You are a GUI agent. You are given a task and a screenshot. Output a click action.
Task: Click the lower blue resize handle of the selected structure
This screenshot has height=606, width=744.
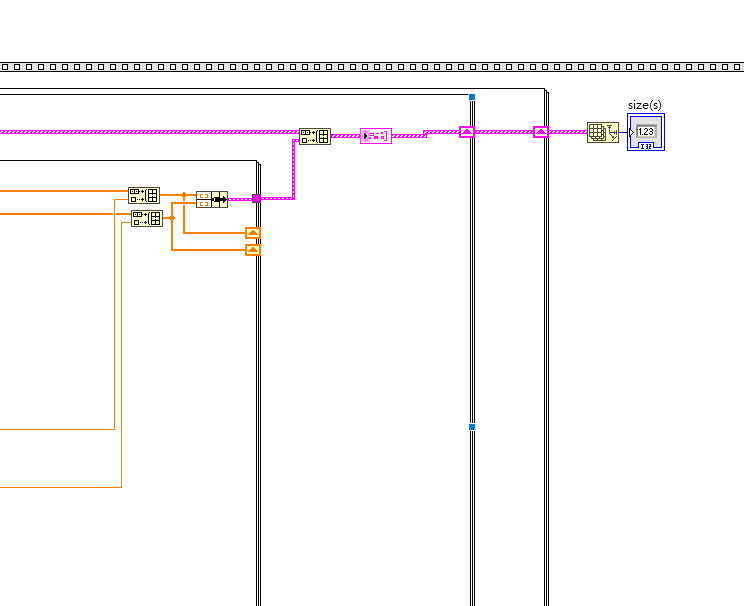coord(472,427)
